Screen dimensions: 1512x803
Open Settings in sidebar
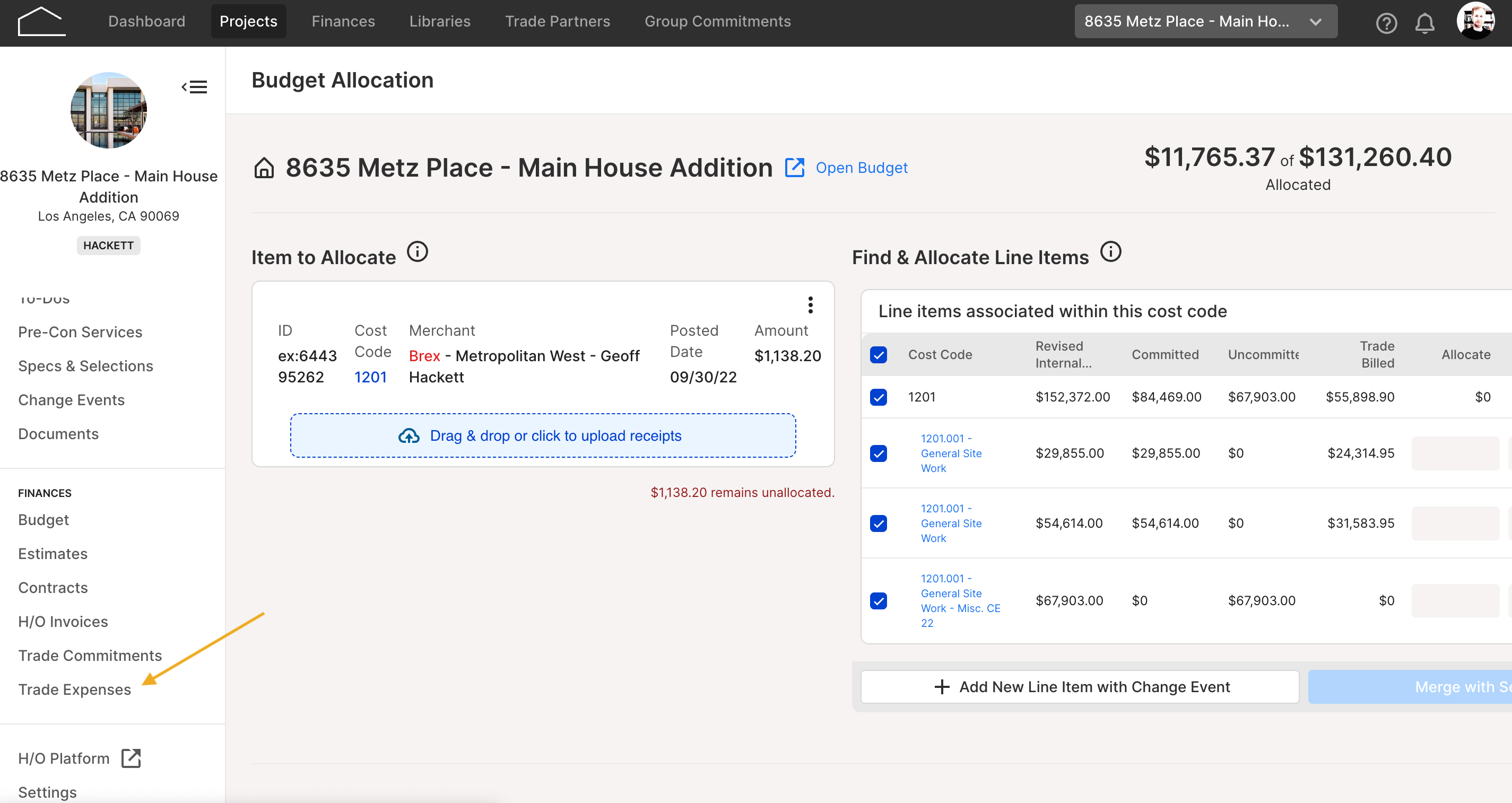click(x=48, y=792)
